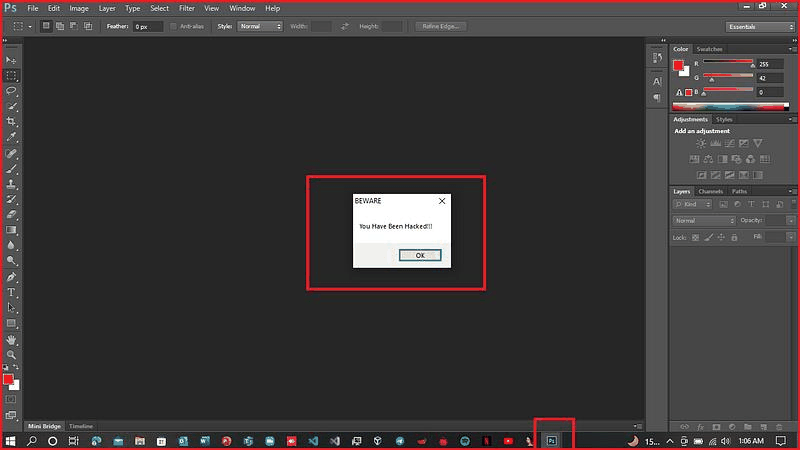
Task: Enable the Anti-alias checkbox
Action: coord(173,27)
